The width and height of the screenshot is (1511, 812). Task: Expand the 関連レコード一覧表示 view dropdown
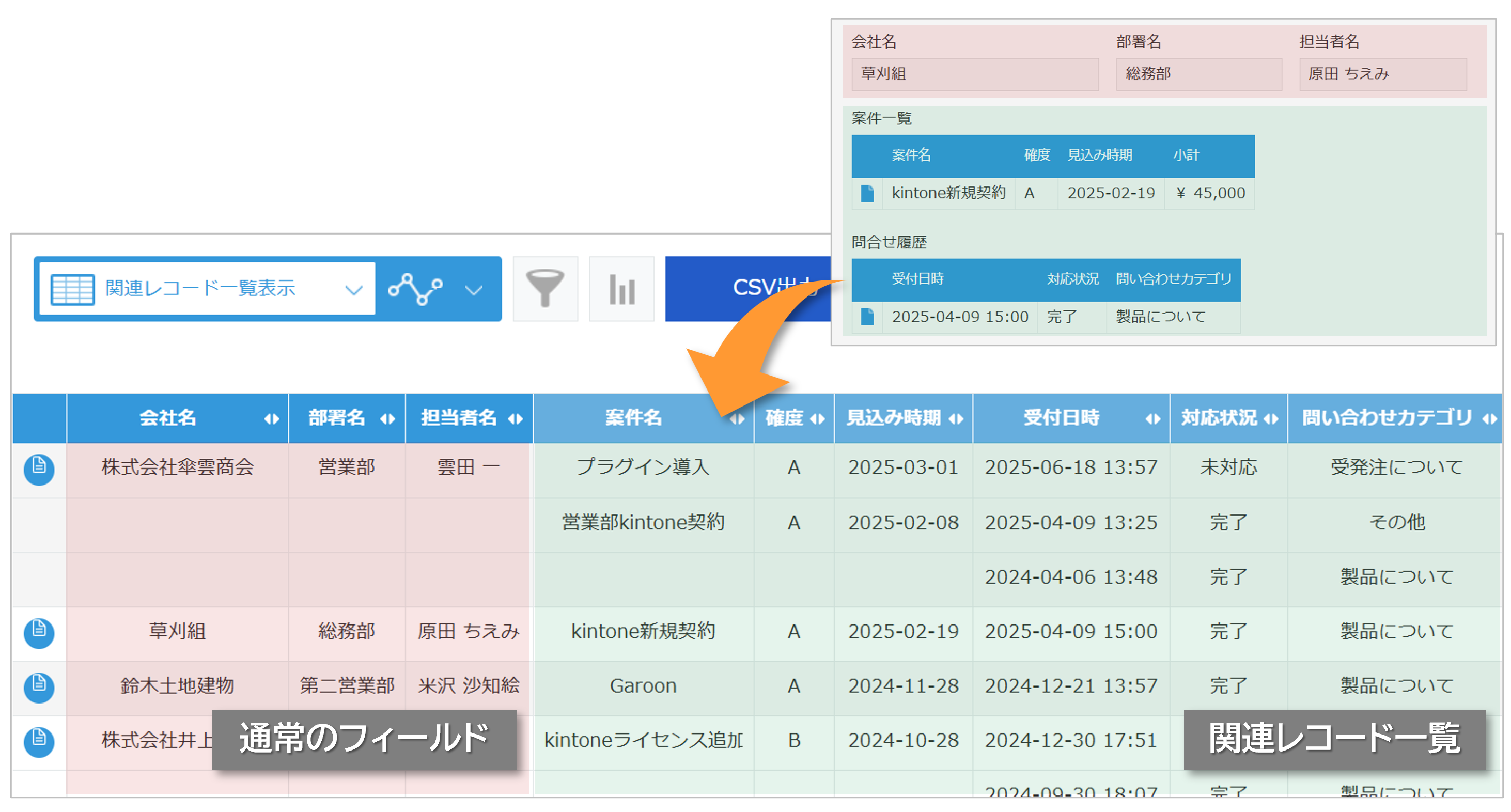tap(354, 290)
